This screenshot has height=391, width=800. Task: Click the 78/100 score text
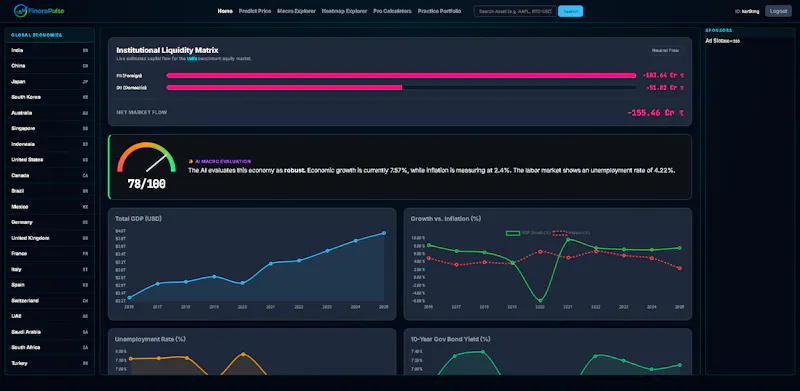(x=146, y=184)
